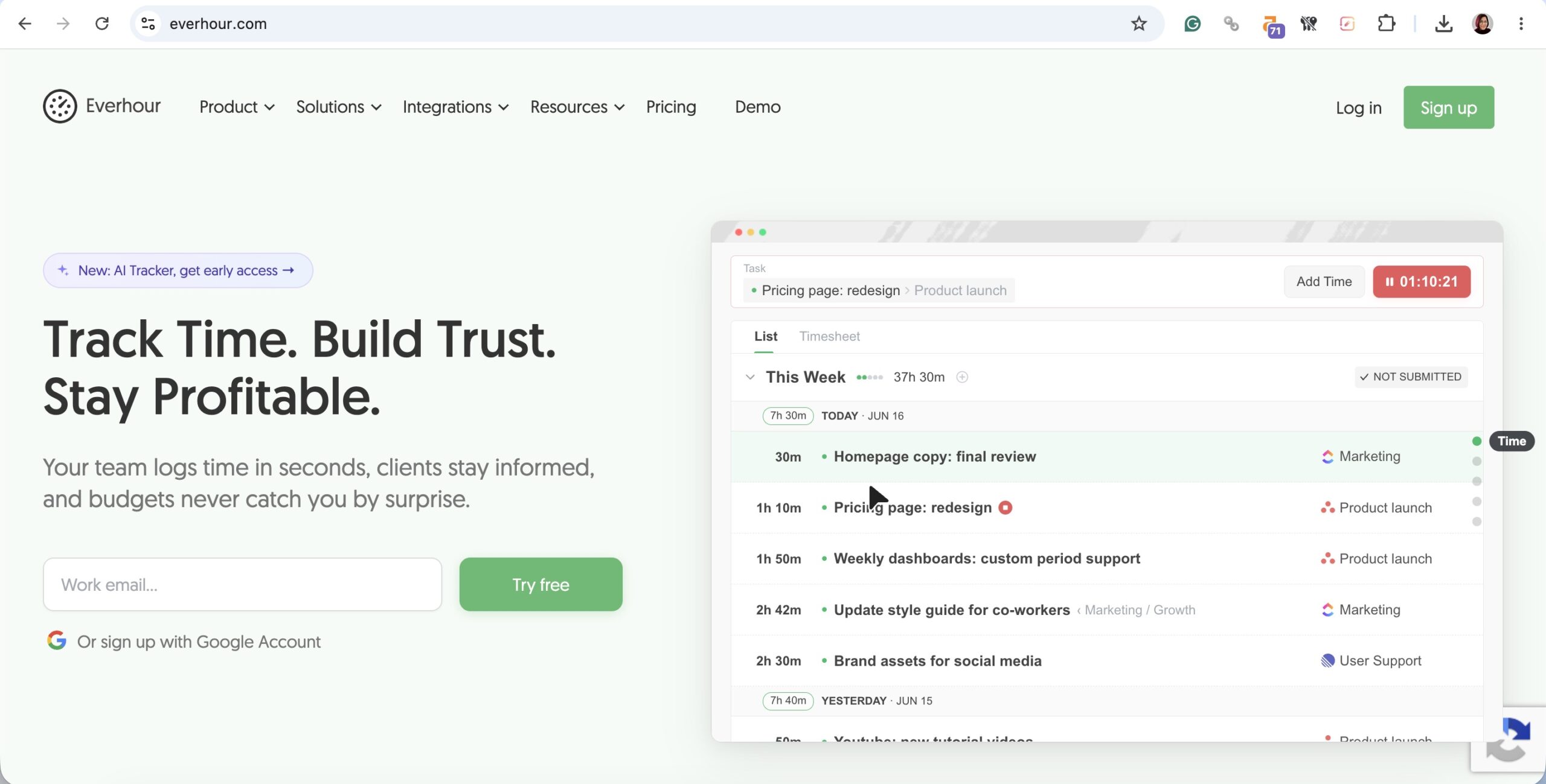1546x784 pixels.
Task: Focus the Work email input field
Action: 242,584
